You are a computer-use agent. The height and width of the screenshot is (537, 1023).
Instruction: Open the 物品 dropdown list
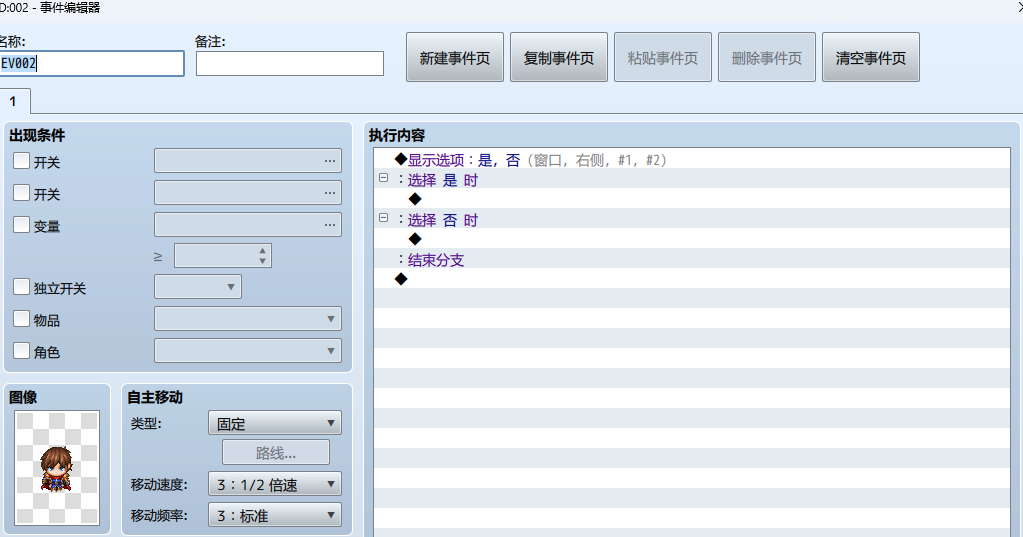(x=248, y=319)
